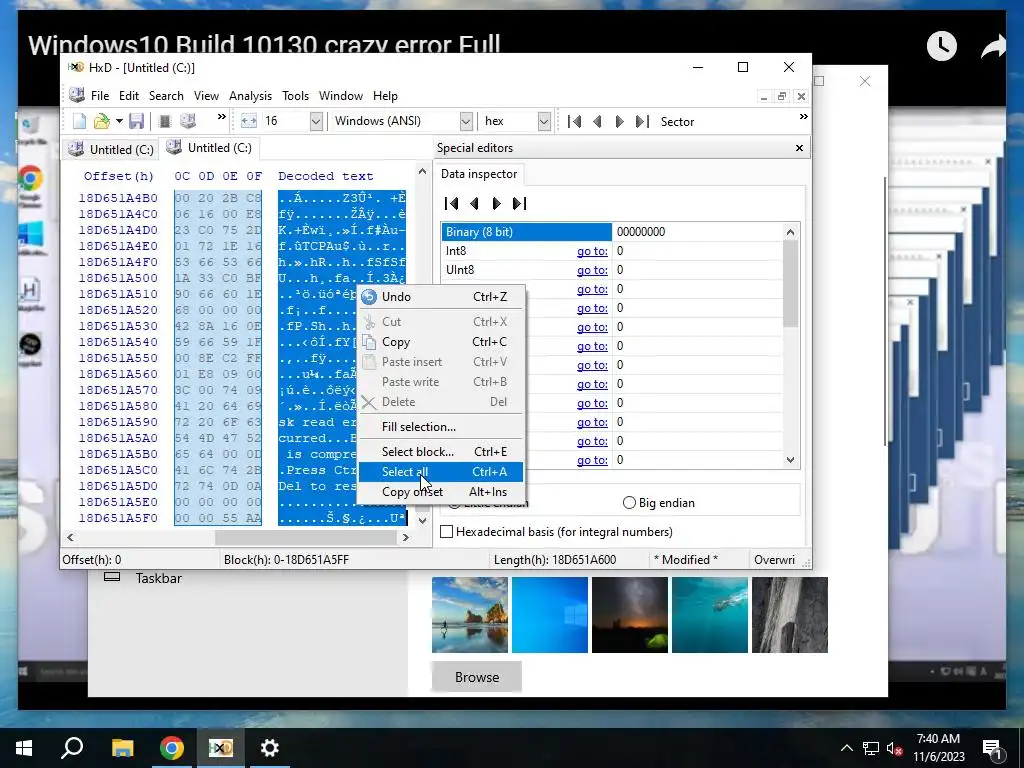This screenshot has width=1024, height=768.
Task: Open the Tools menu
Action: 295,96
